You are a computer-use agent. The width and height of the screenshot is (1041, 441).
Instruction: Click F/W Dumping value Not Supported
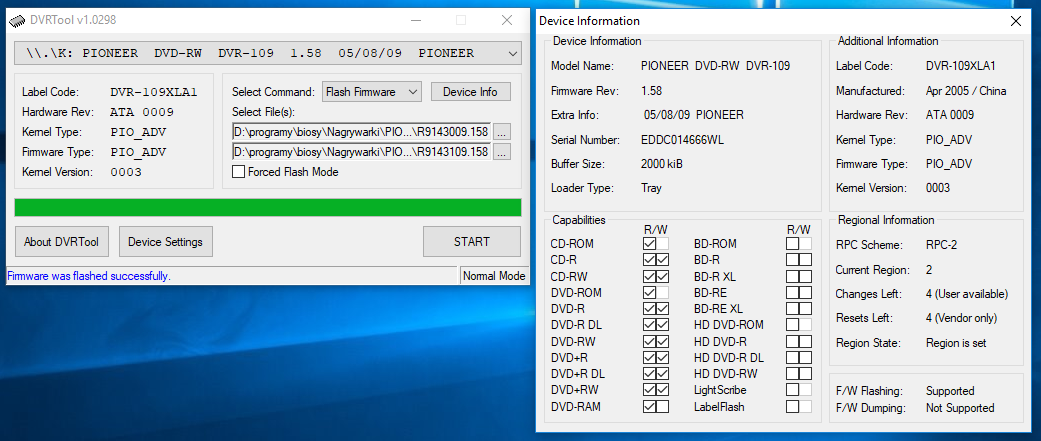[x=960, y=408]
